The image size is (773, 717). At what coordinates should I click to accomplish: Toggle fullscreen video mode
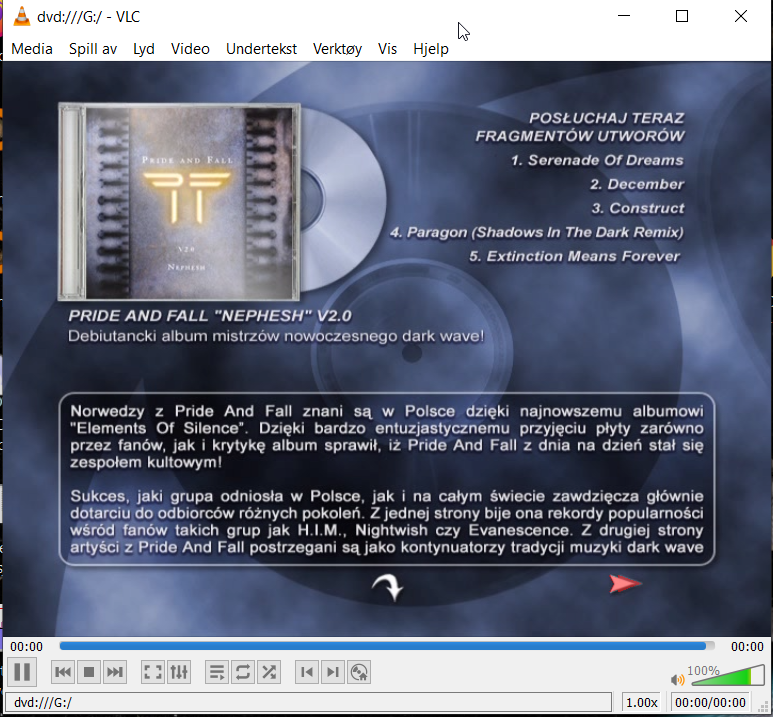pos(153,672)
